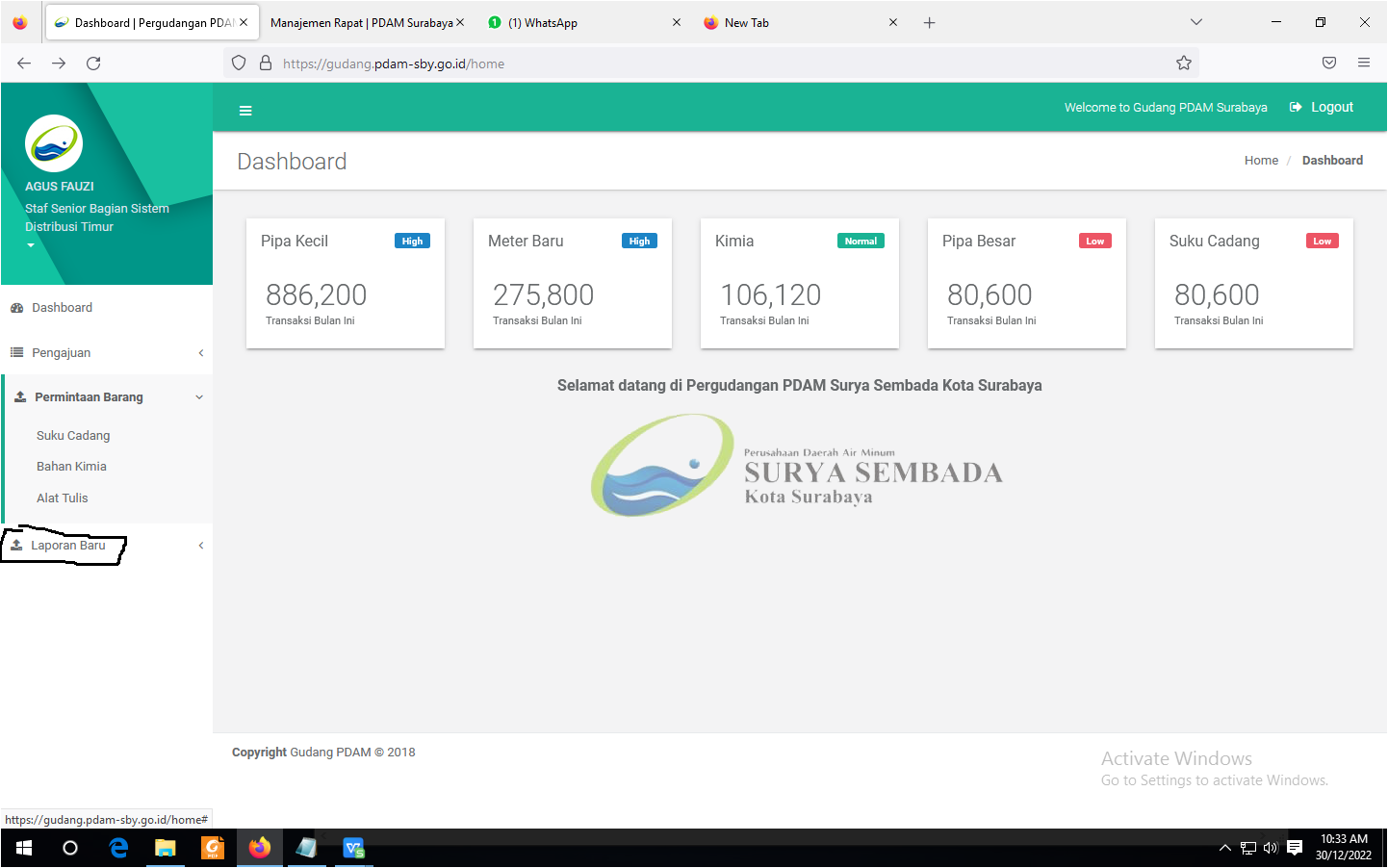This screenshot has height=868, width=1388.
Task: Open the orange PDF app in taskbar
Action: pos(213,848)
